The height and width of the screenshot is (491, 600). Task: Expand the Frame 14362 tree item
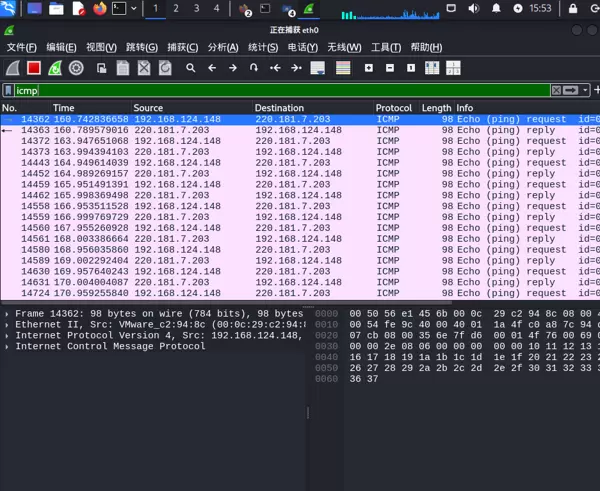7,314
